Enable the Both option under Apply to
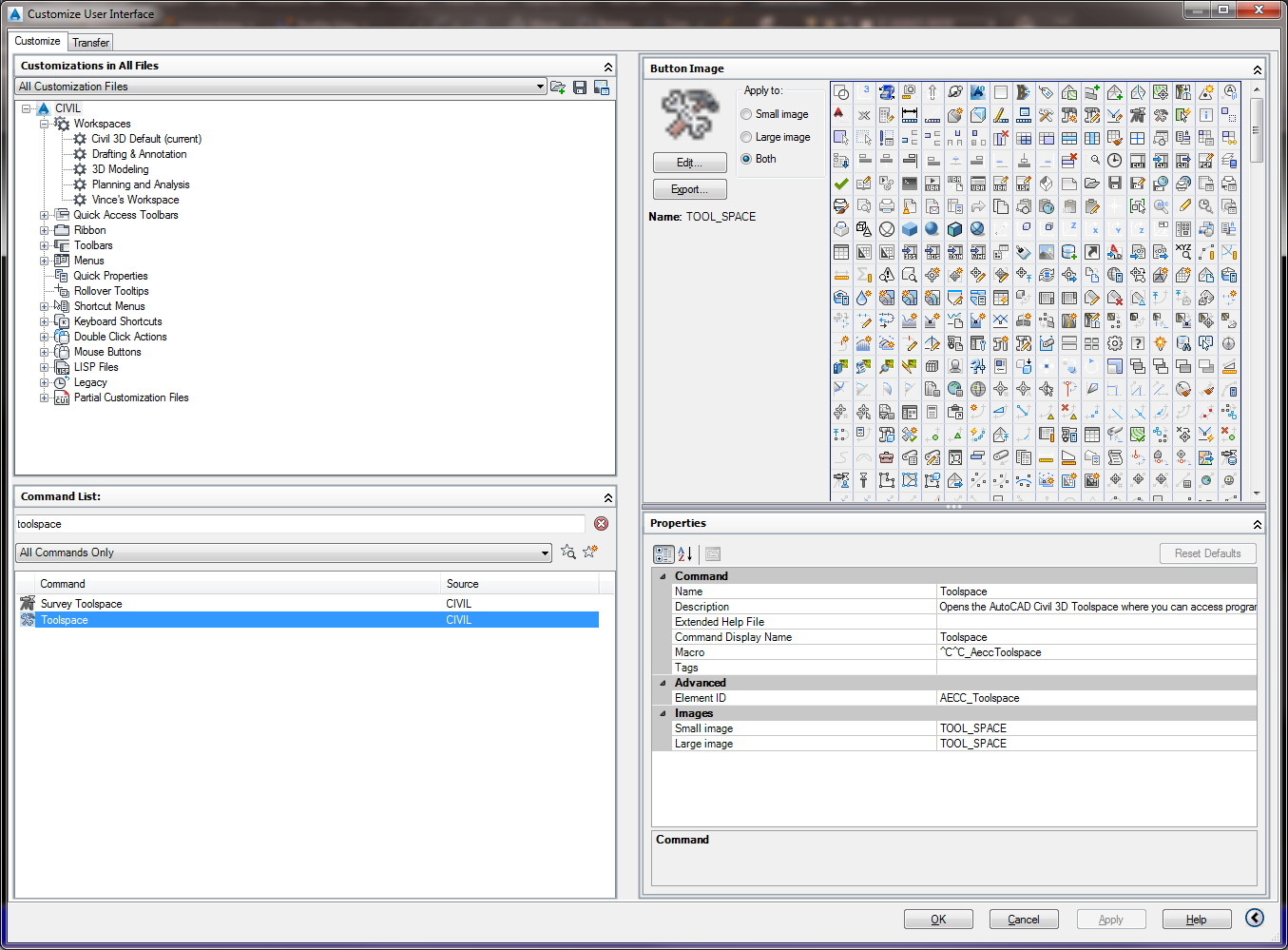 [746, 159]
